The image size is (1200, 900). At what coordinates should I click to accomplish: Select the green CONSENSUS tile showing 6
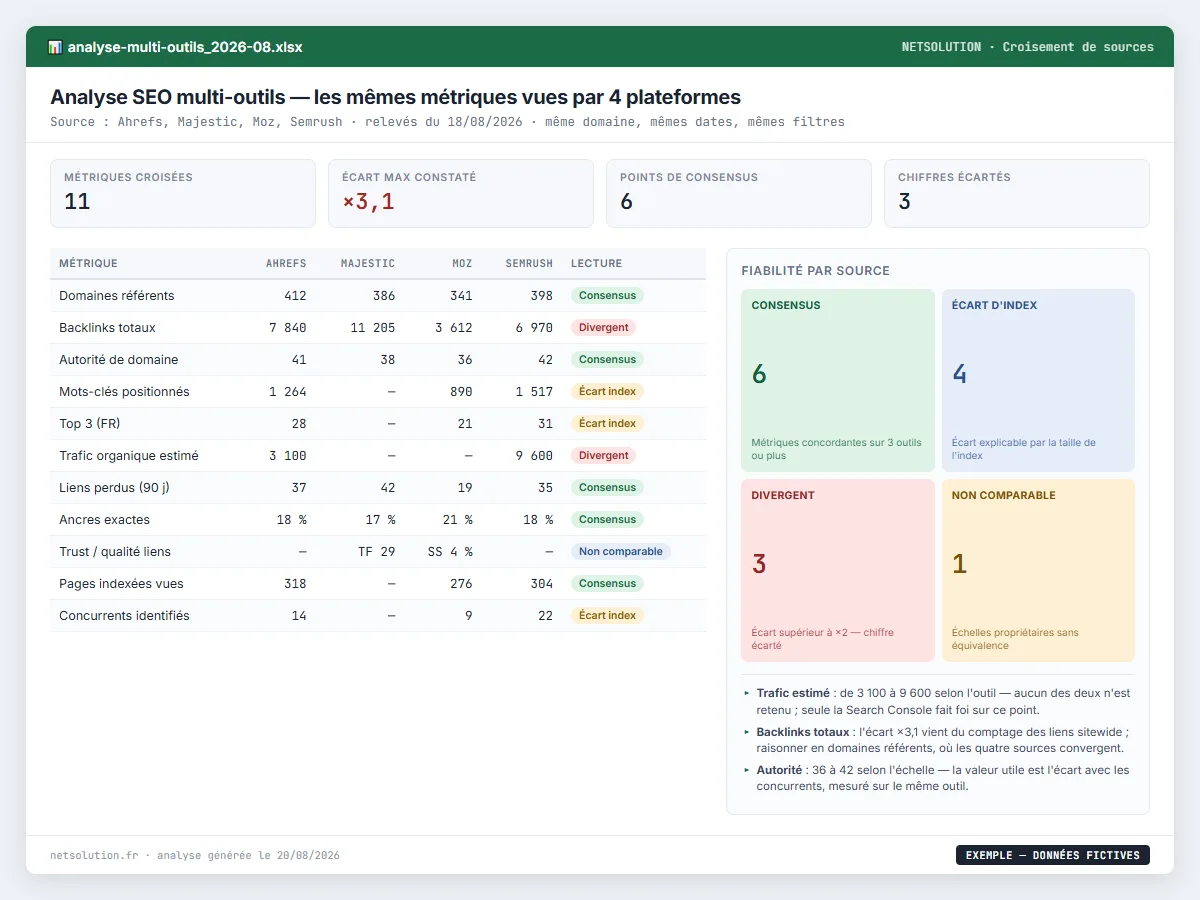(x=838, y=380)
